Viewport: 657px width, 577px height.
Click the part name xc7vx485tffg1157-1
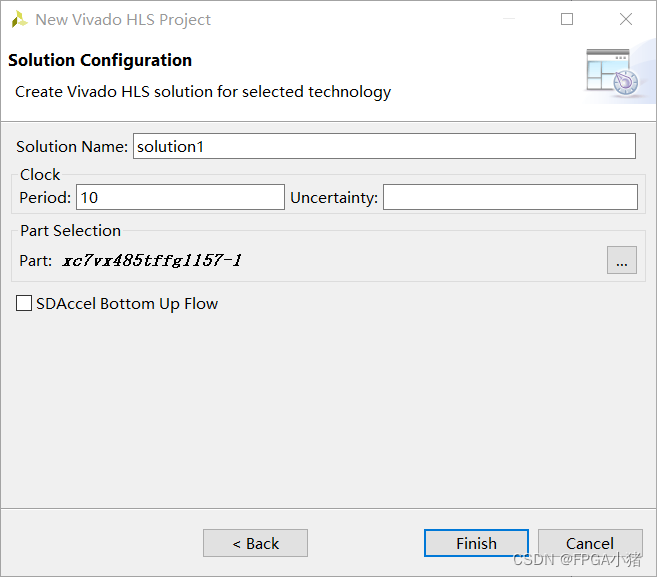152,260
